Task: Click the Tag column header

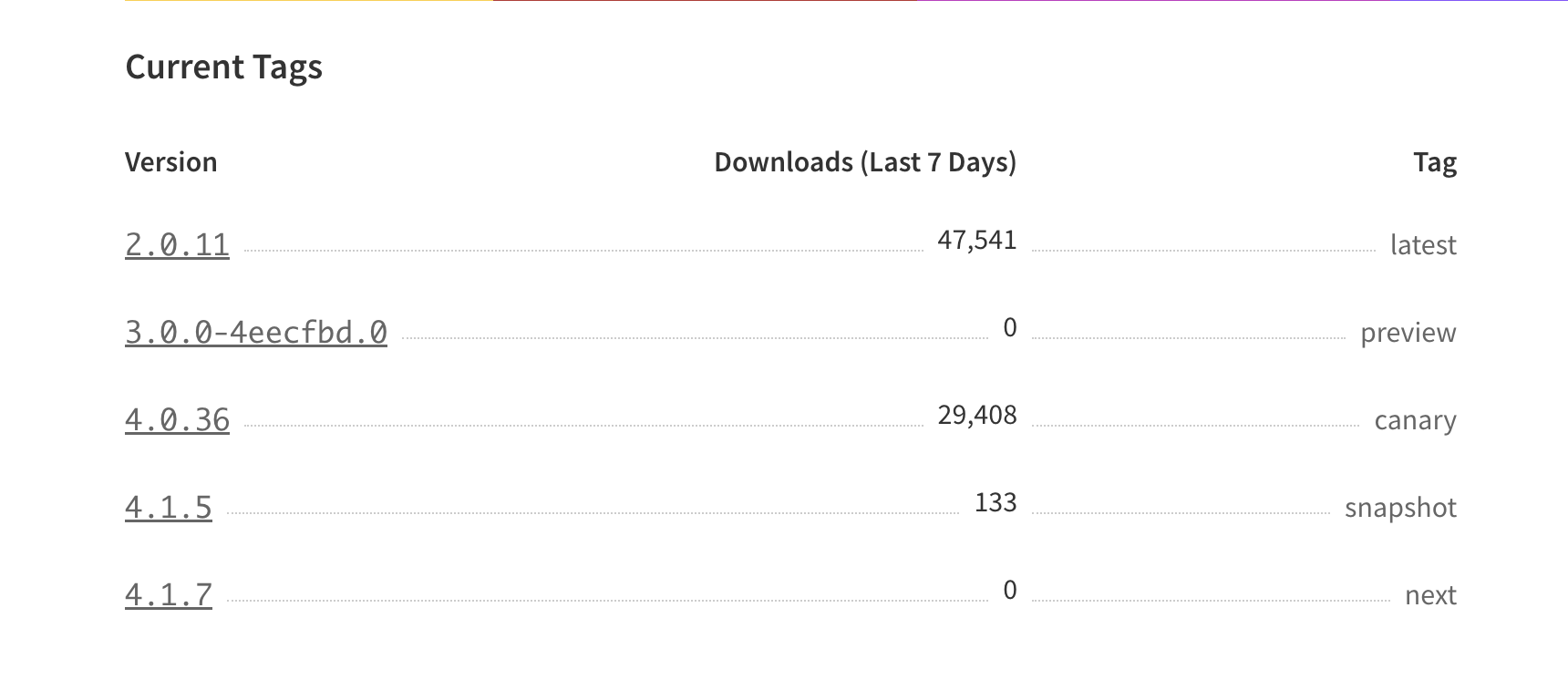Action: tap(1435, 162)
